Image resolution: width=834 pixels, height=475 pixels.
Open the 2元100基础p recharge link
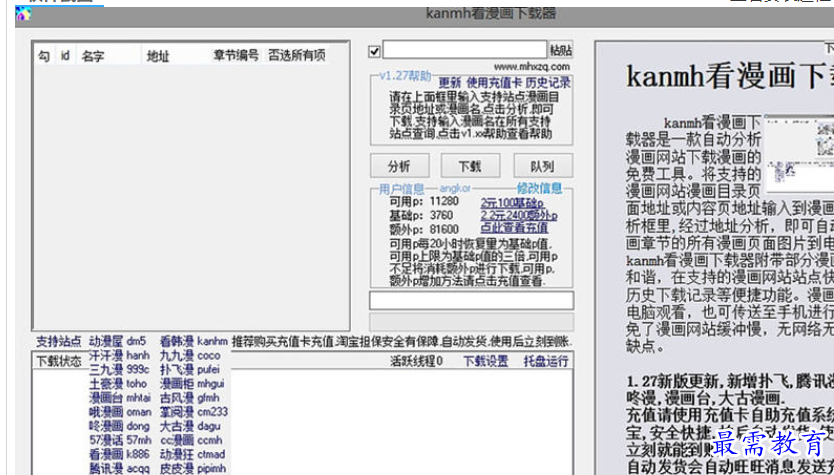coord(513,203)
